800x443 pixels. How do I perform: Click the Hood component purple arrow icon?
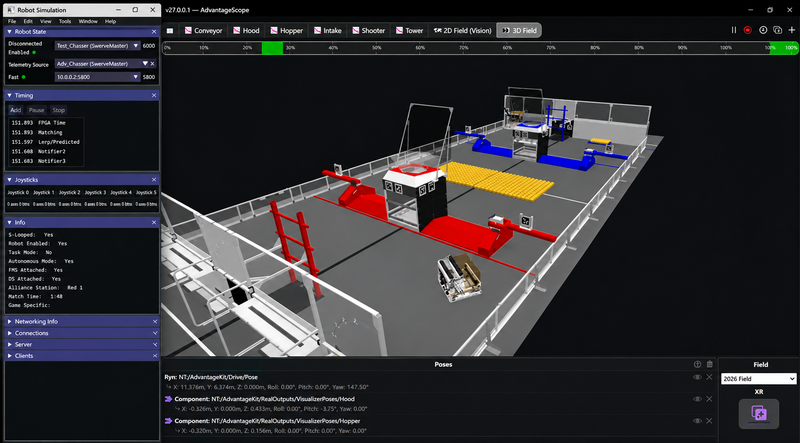coord(168,399)
